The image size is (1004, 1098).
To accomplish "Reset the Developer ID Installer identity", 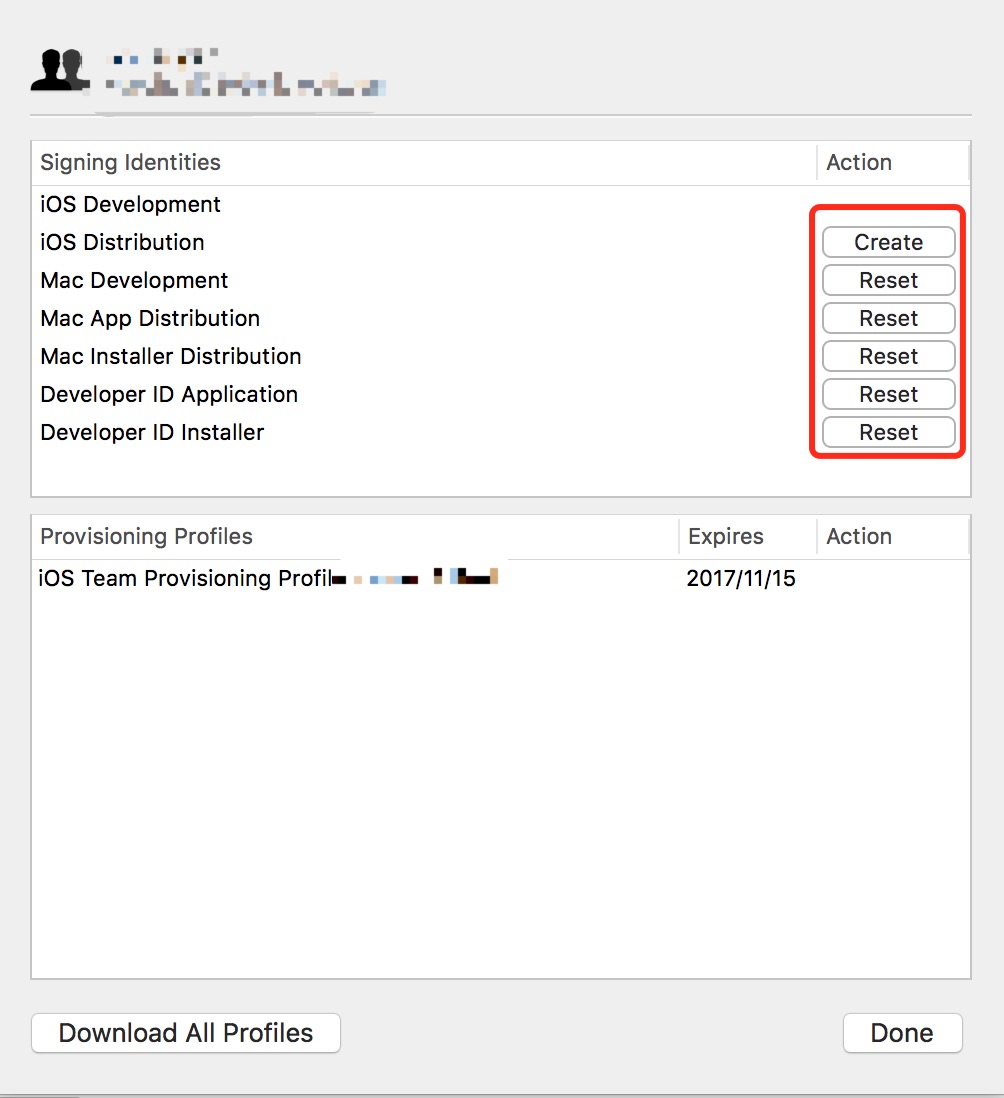I will pos(888,432).
